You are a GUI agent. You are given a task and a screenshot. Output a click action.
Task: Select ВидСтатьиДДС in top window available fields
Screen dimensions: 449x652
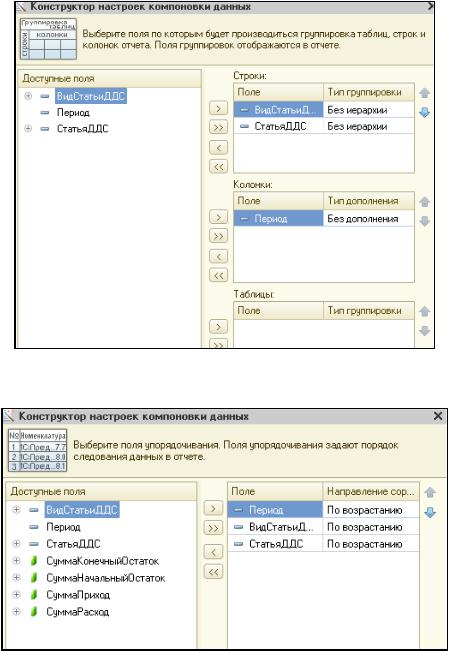click(91, 96)
